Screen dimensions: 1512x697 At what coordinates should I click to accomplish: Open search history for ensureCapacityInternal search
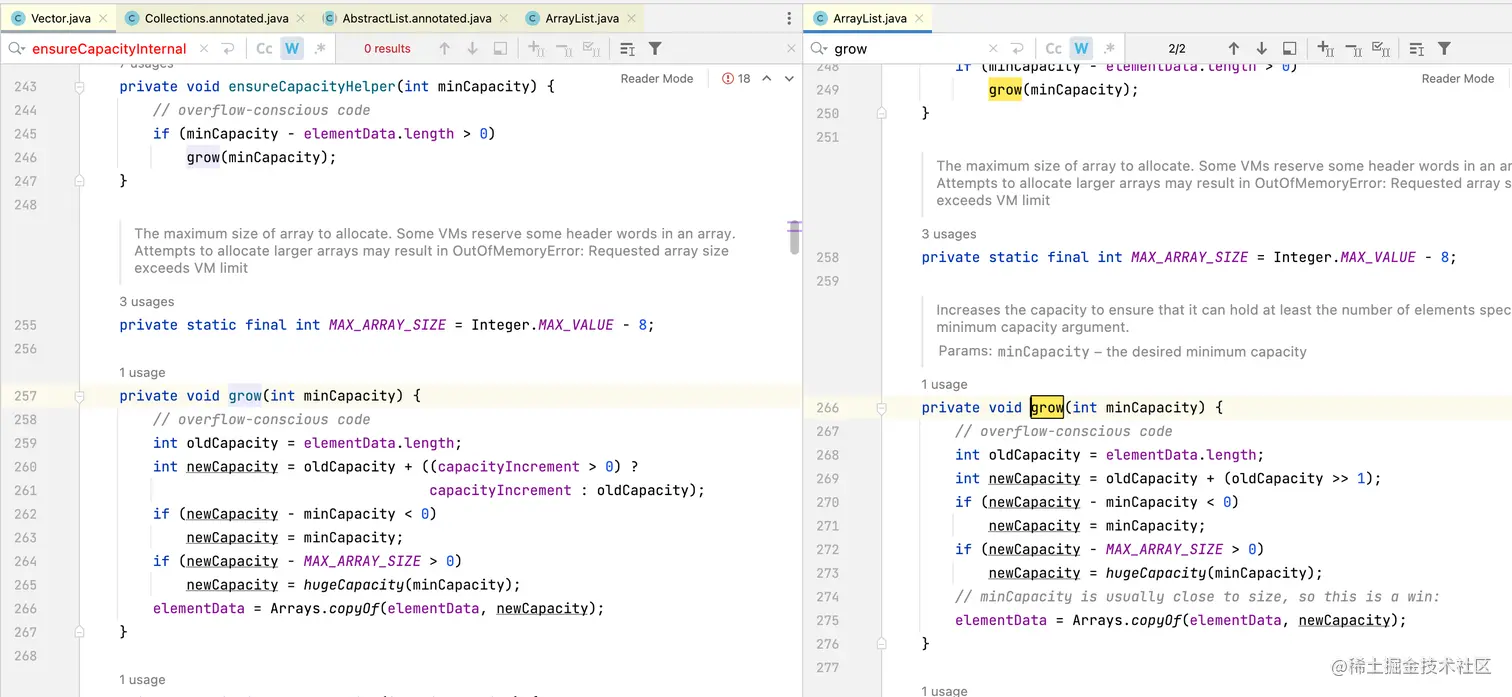click(17, 48)
